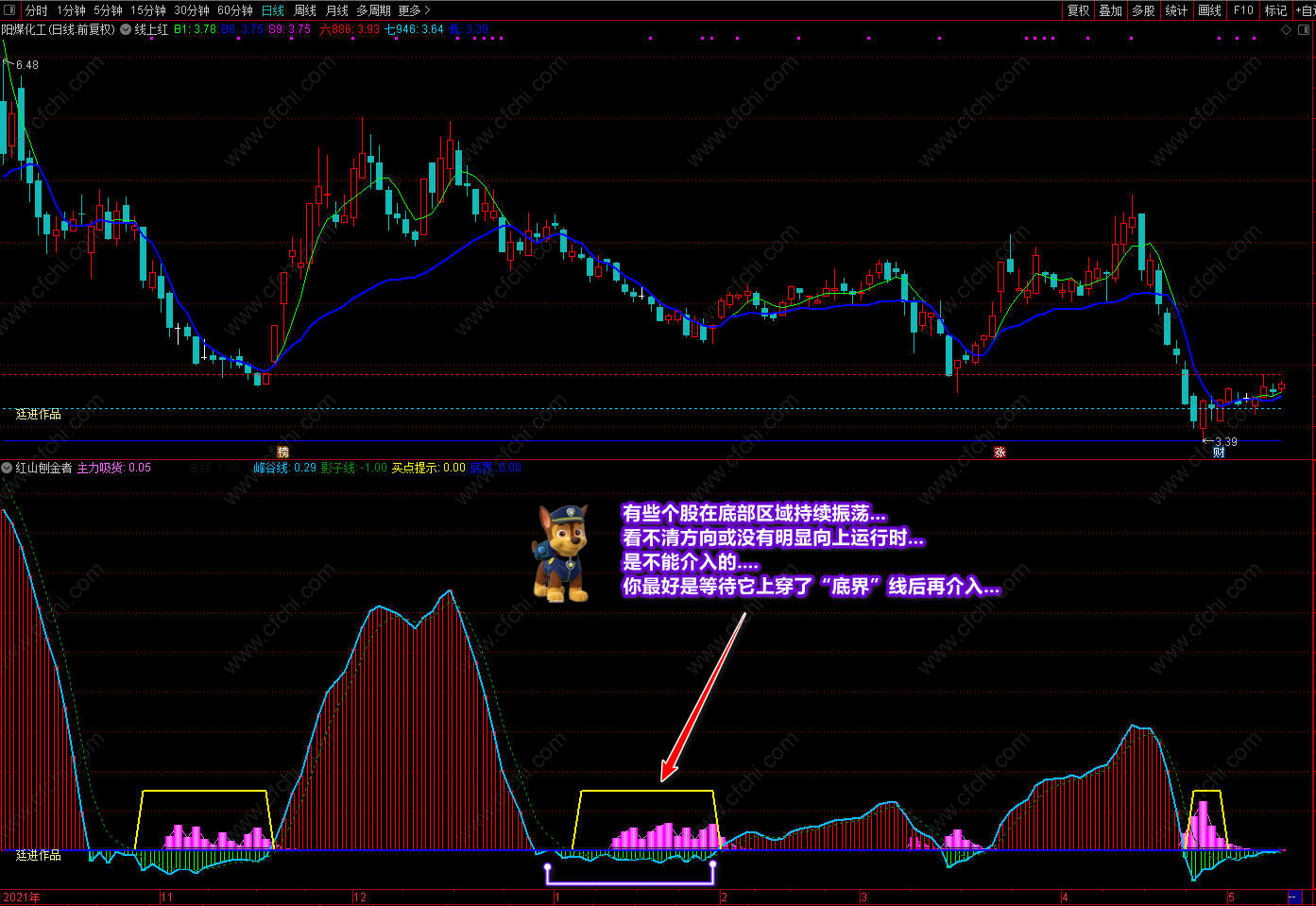Click the police puppy cartoon image
The height and width of the screenshot is (906, 1316).
561,554
